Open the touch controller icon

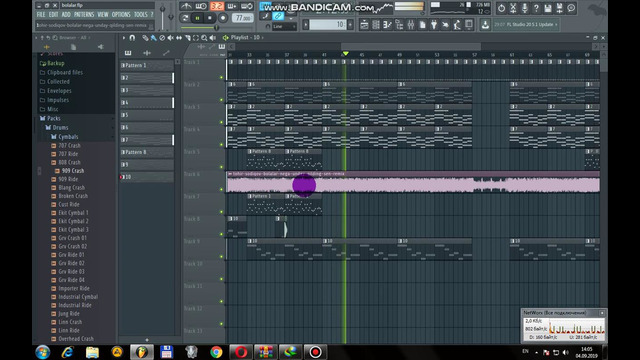click(469, 25)
